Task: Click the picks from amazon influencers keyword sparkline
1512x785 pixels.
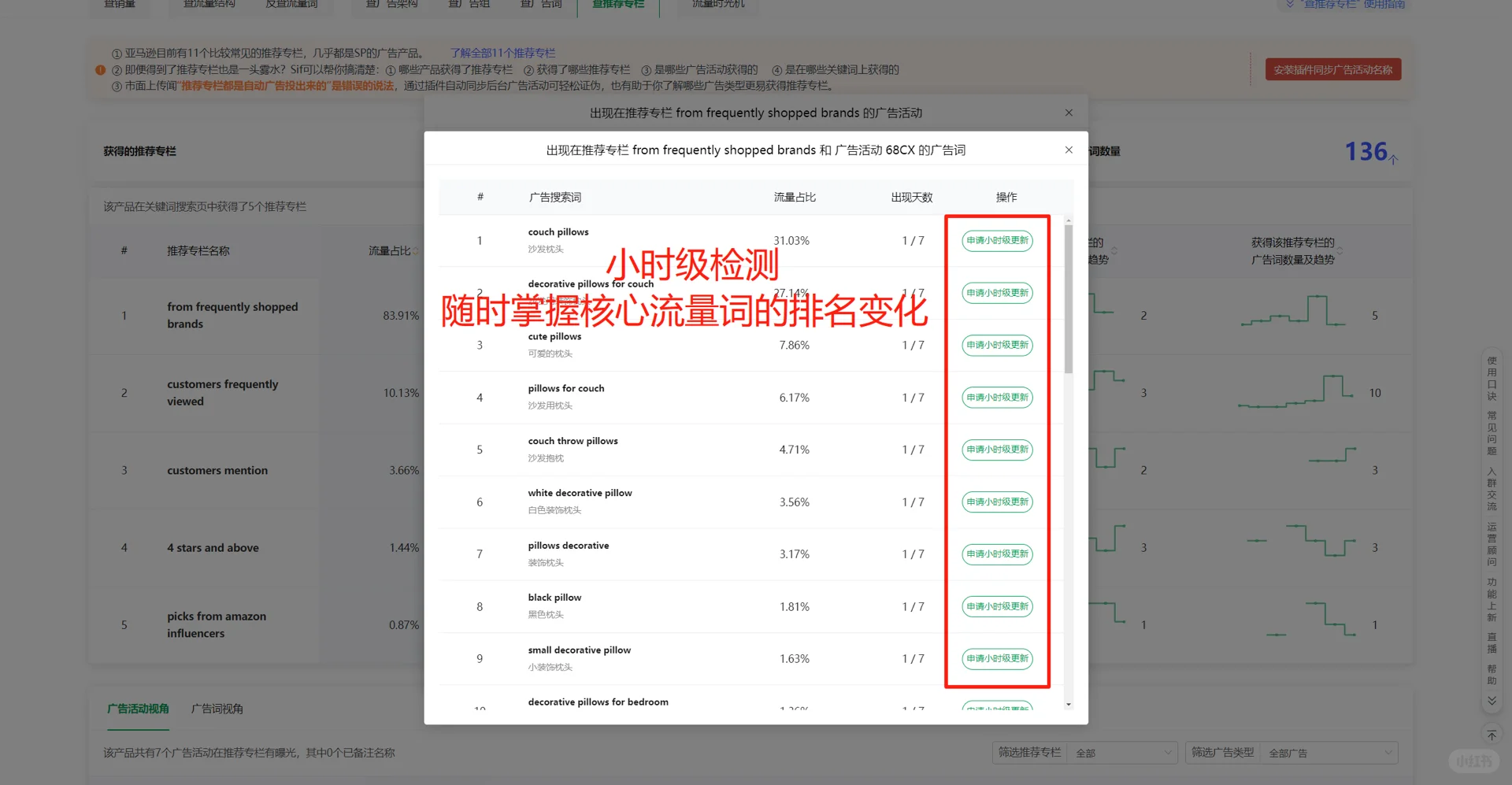Action: click(x=1311, y=619)
